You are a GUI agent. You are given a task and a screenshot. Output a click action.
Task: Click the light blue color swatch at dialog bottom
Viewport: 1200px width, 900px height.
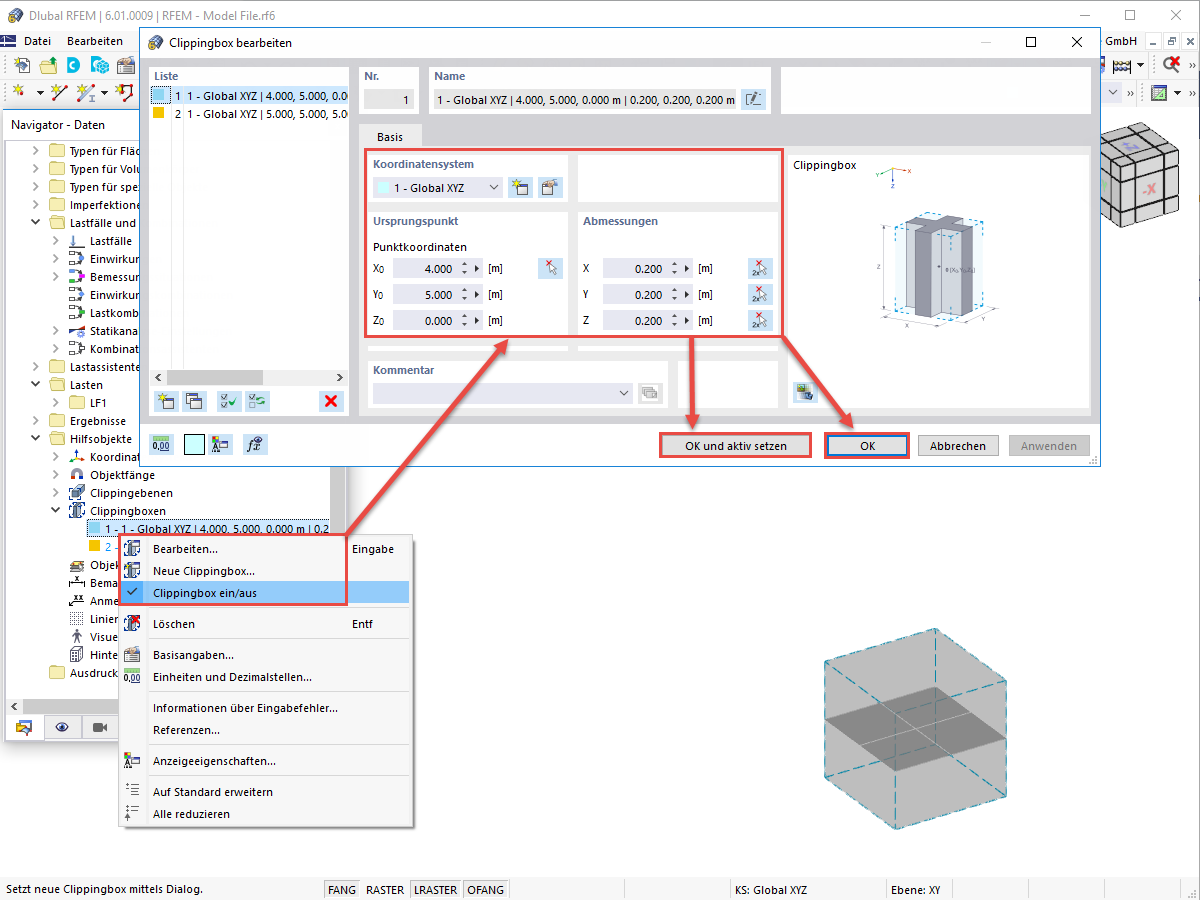click(194, 445)
